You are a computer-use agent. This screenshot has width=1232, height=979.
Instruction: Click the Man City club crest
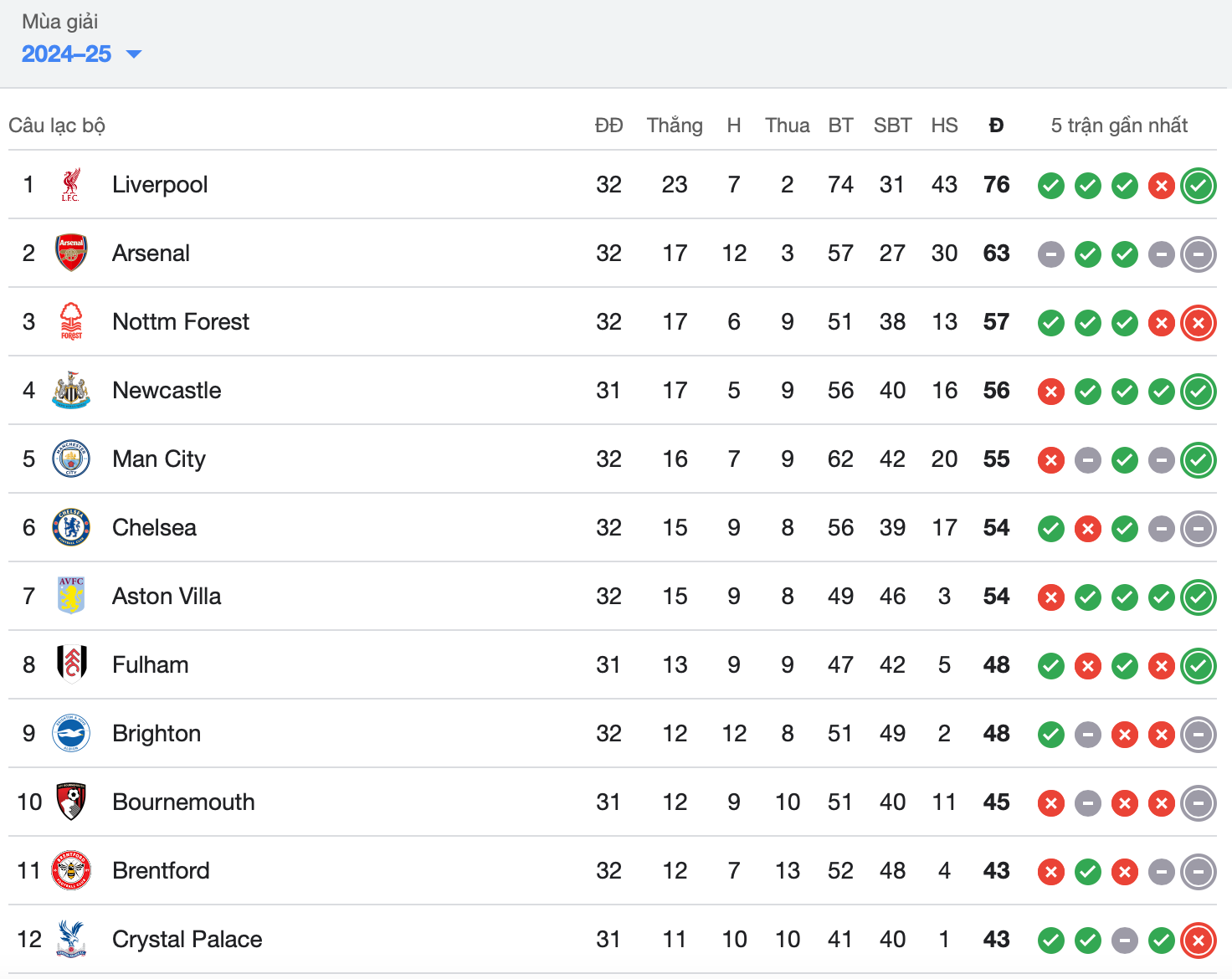[x=71, y=459]
